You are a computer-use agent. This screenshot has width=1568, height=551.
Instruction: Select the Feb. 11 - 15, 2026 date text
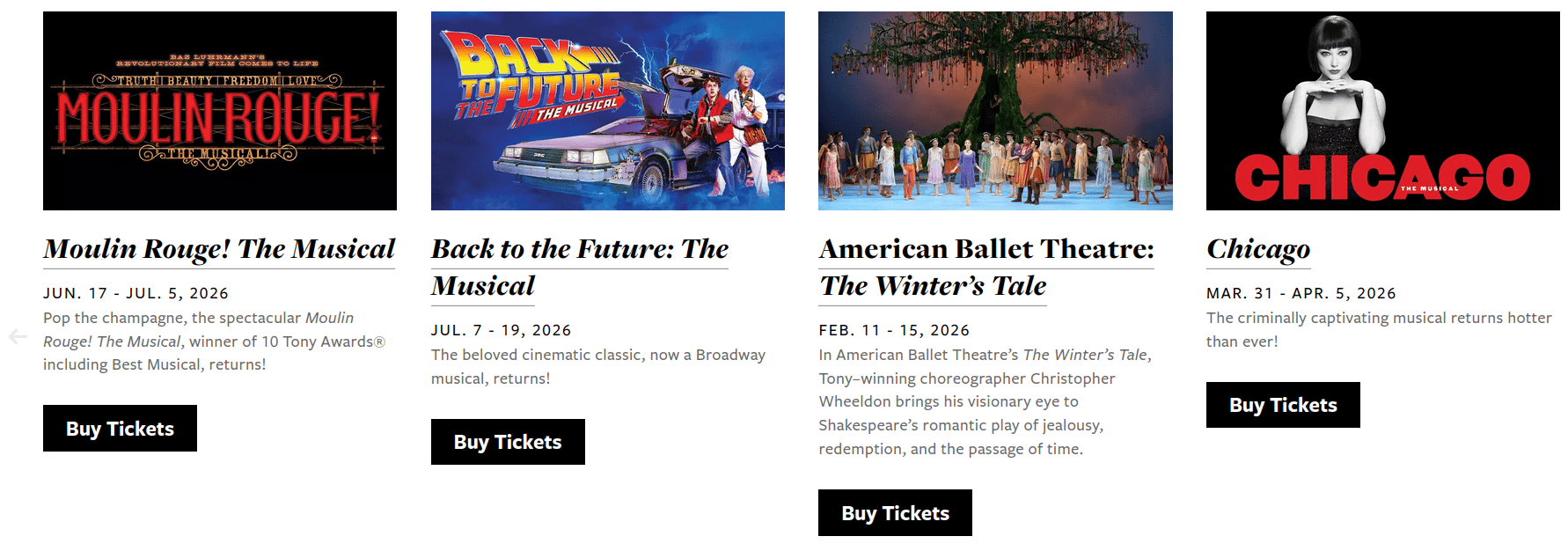[x=894, y=330]
